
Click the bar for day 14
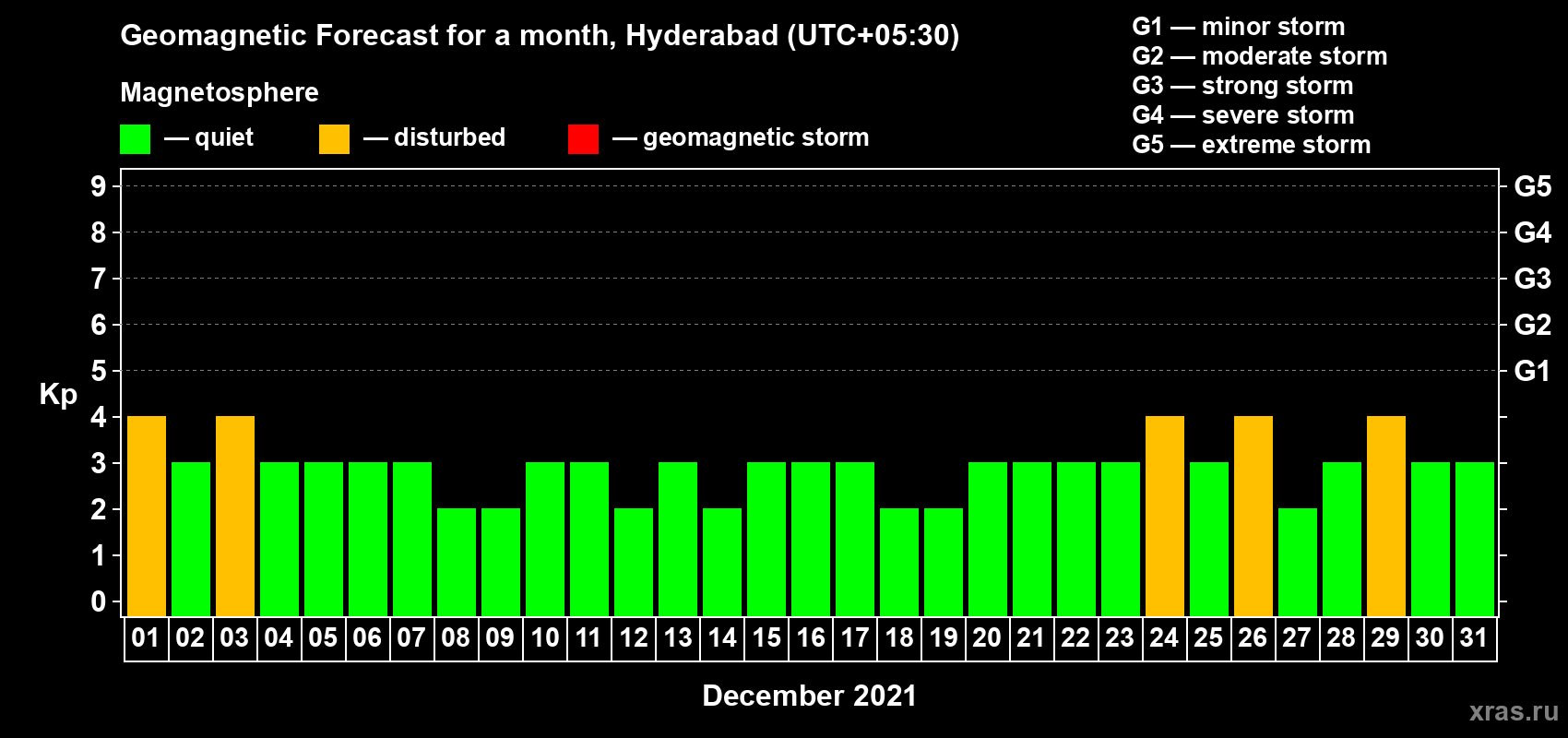(x=722, y=562)
